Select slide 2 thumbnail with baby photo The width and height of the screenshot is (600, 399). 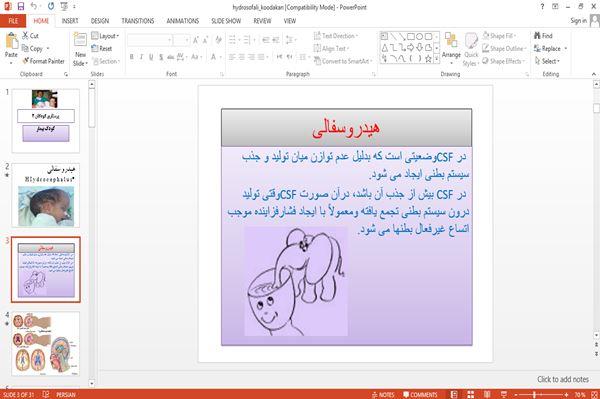tap(46, 195)
